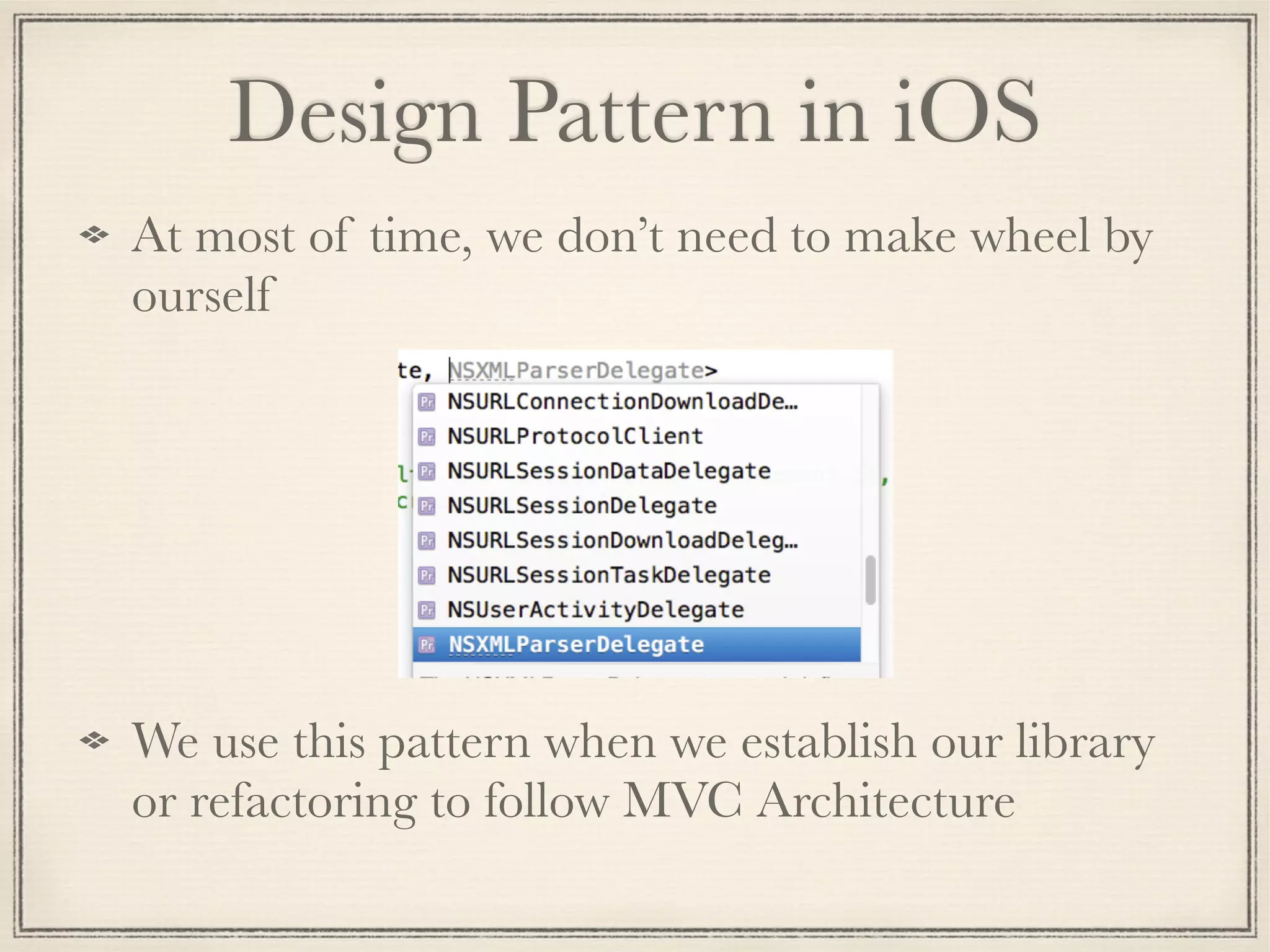
Task: Select highlighted NSXMLParserDelegate suggestion
Action: (x=637, y=645)
